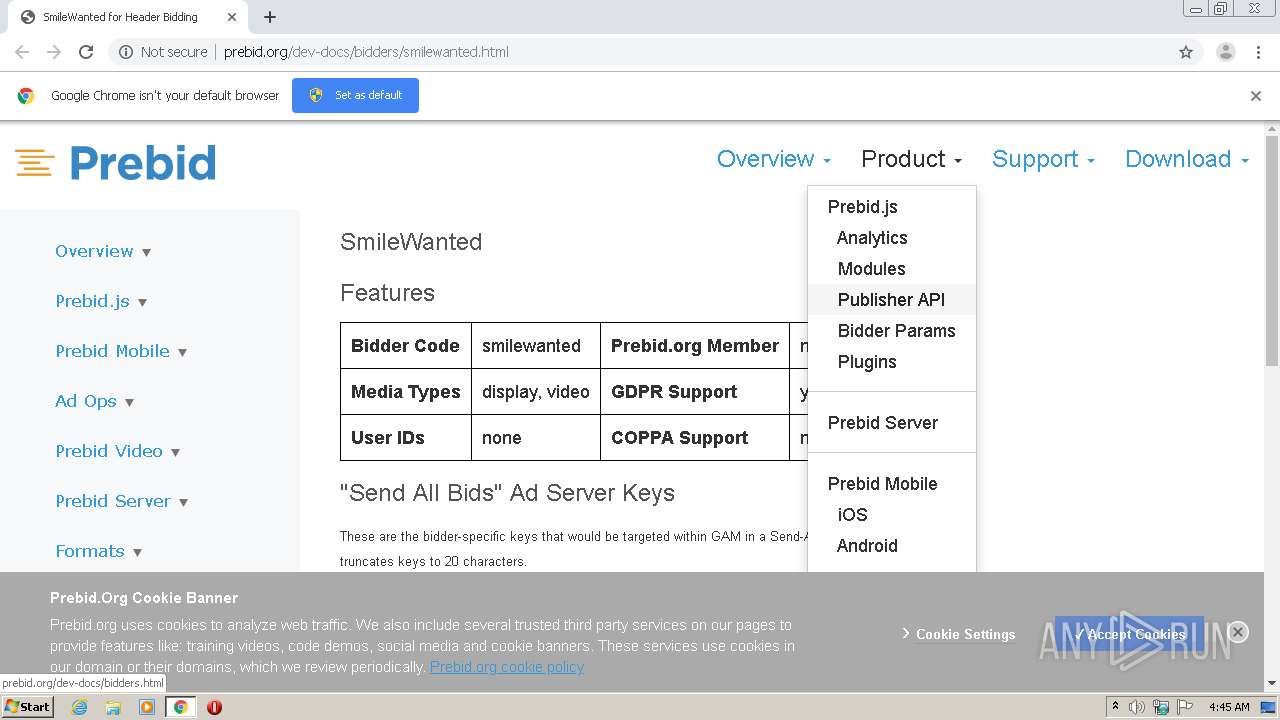Open the Download top navigation dropdown

(1187, 159)
